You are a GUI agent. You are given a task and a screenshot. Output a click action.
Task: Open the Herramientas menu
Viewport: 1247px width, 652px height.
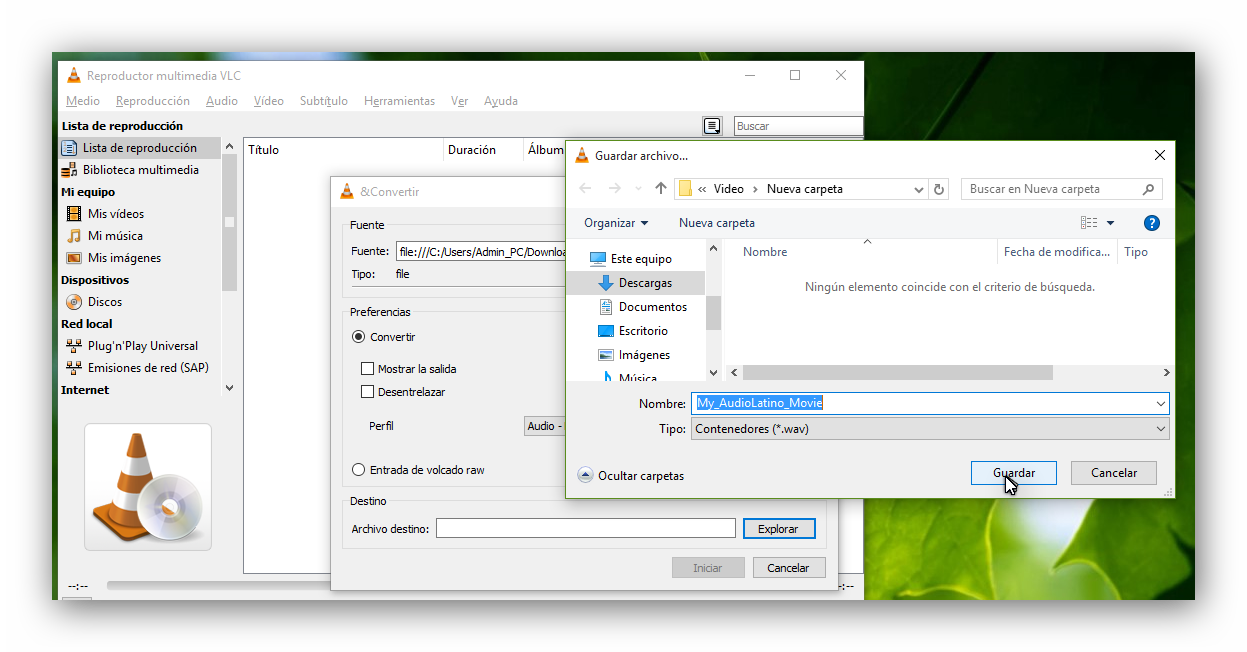pos(400,101)
